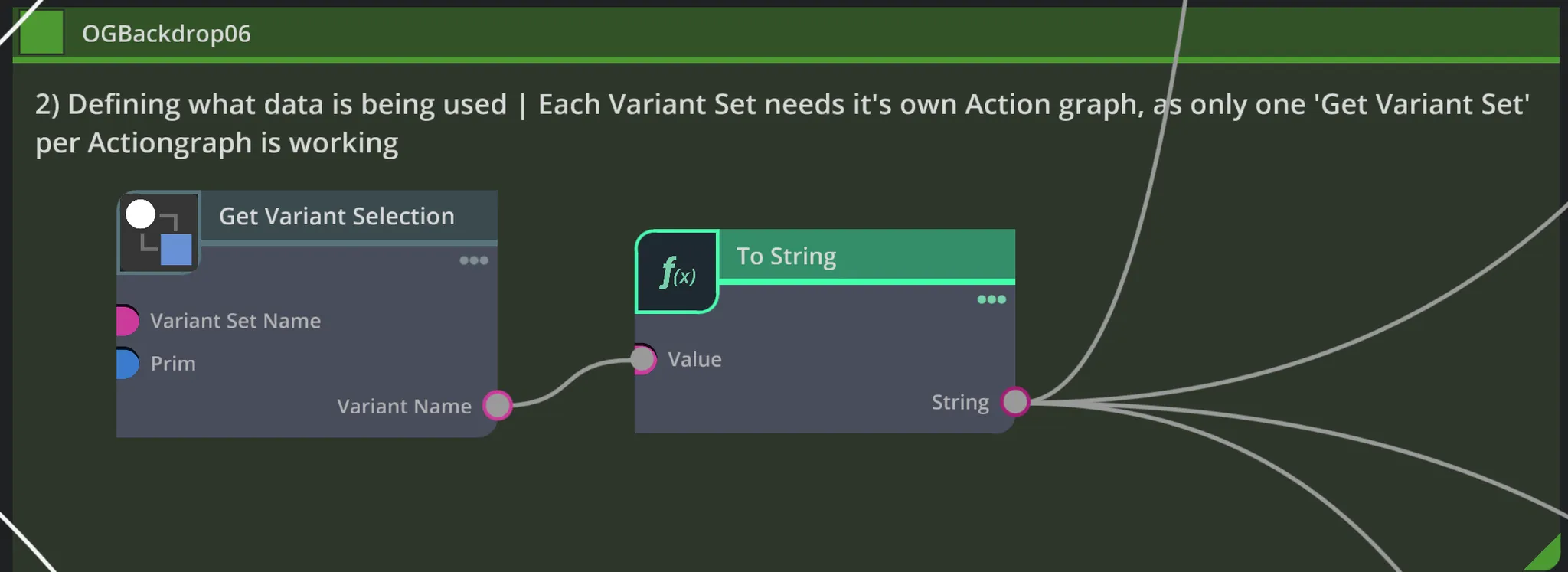This screenshot has height=572, width=1568.
Task: Select the OGBackdrop06 backdrop title
Action: [166, 34]
